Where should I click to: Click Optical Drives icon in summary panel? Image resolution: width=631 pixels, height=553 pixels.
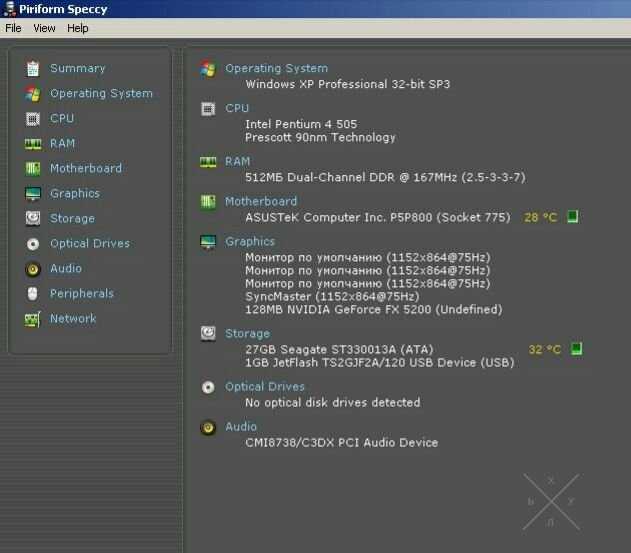208,387
